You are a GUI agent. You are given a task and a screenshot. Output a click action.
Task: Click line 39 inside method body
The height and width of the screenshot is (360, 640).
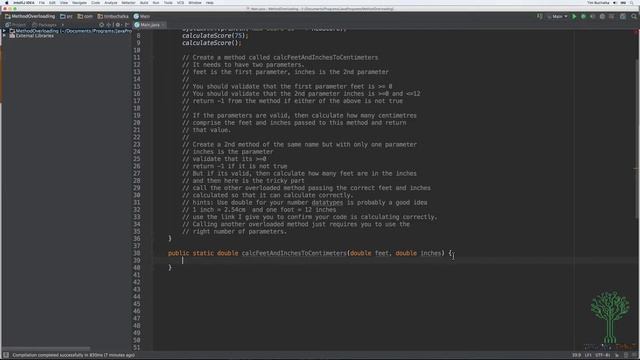(x=396, y=260)
